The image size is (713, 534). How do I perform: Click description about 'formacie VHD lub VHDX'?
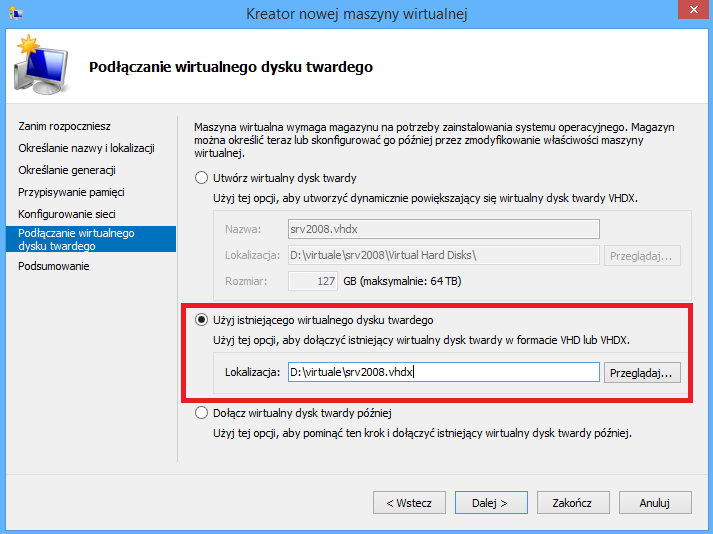422,340
